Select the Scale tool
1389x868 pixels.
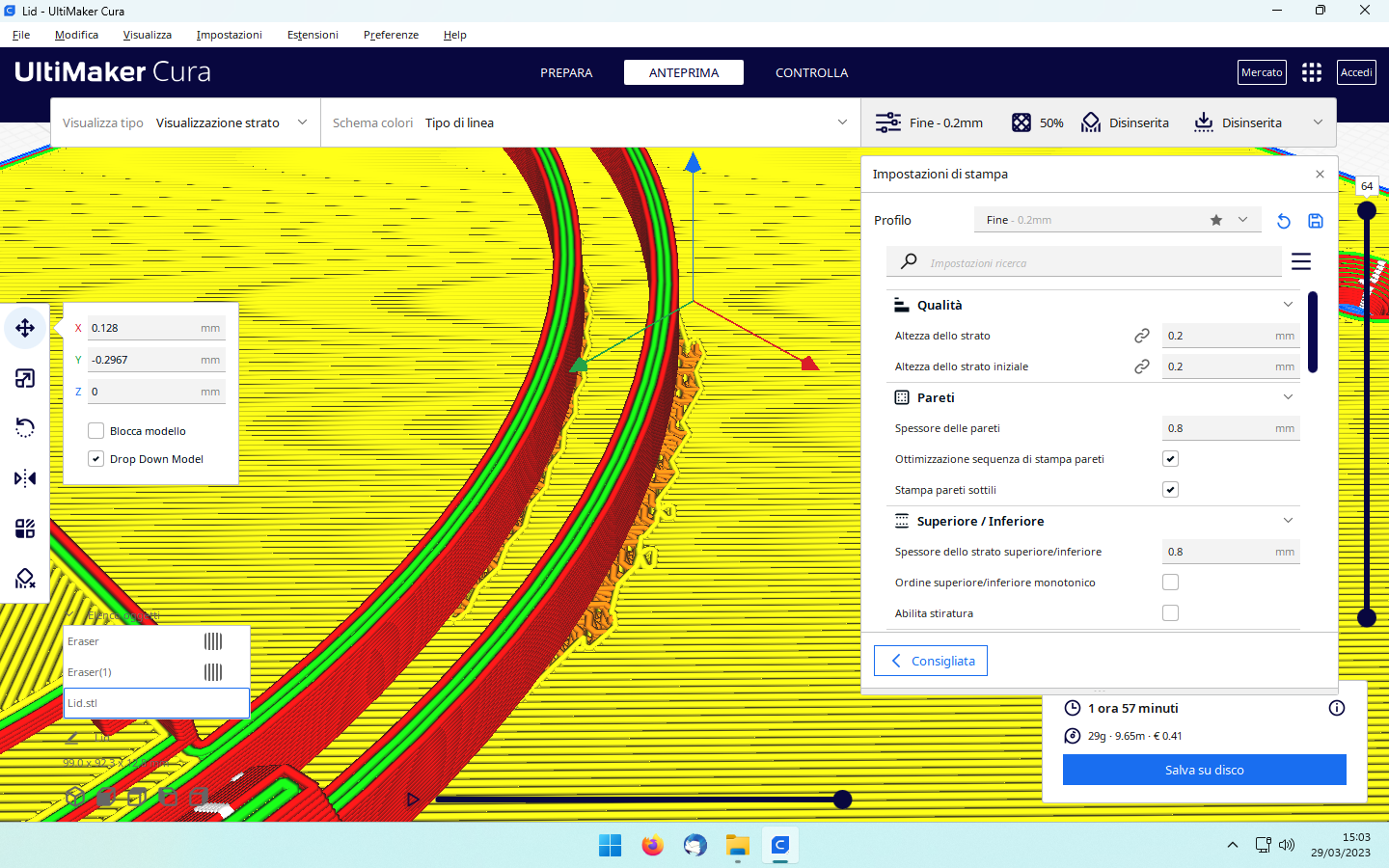(x=25, y=377)
